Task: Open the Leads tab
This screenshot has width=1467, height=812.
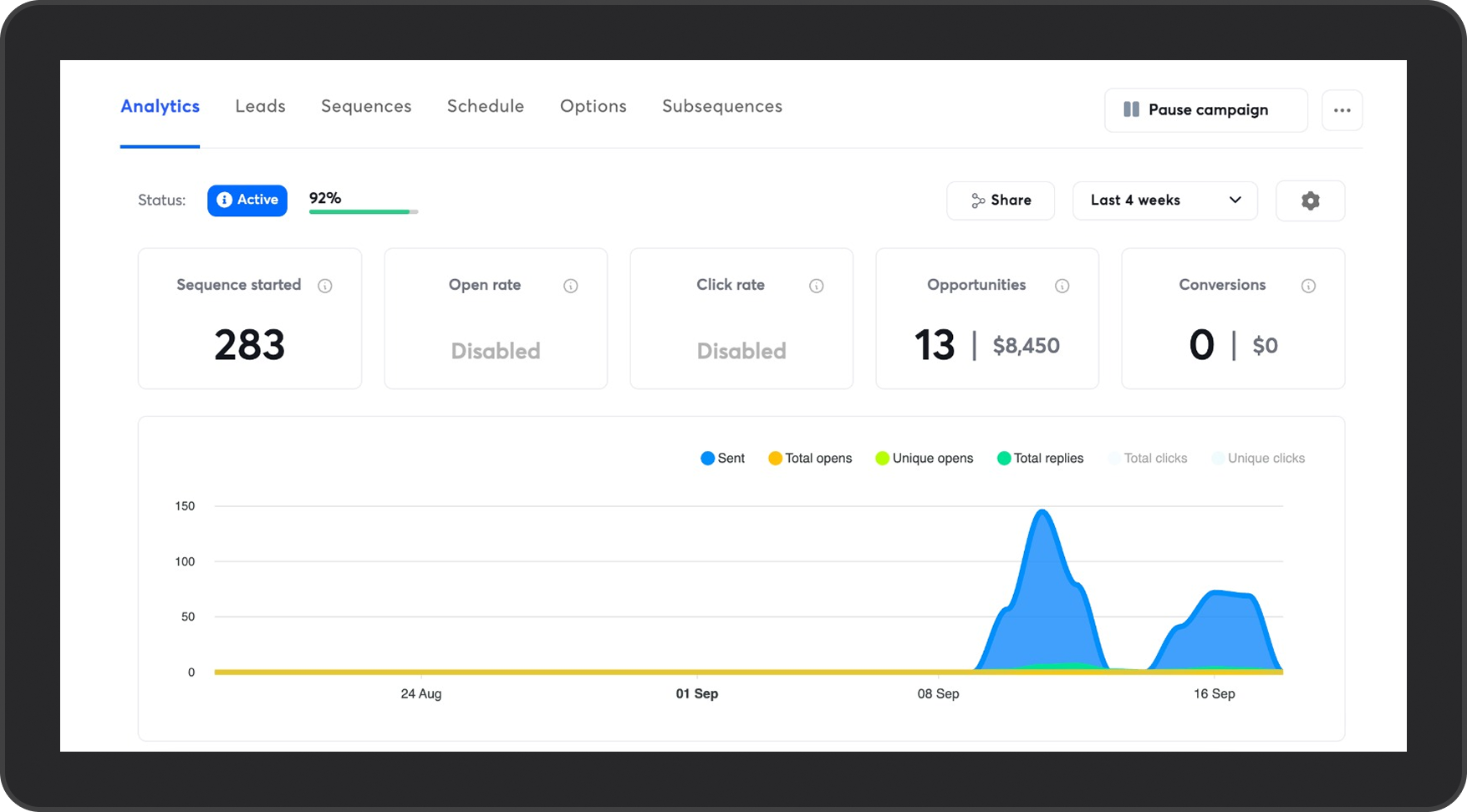Action: point(260,106)
